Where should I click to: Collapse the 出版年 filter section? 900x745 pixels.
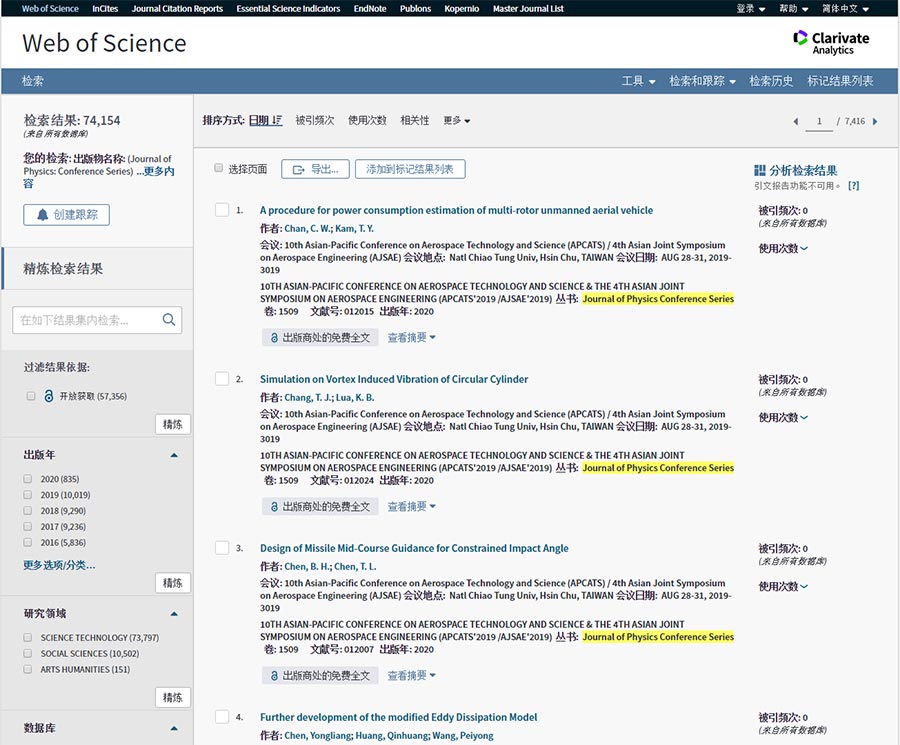(x=174, y=455)
